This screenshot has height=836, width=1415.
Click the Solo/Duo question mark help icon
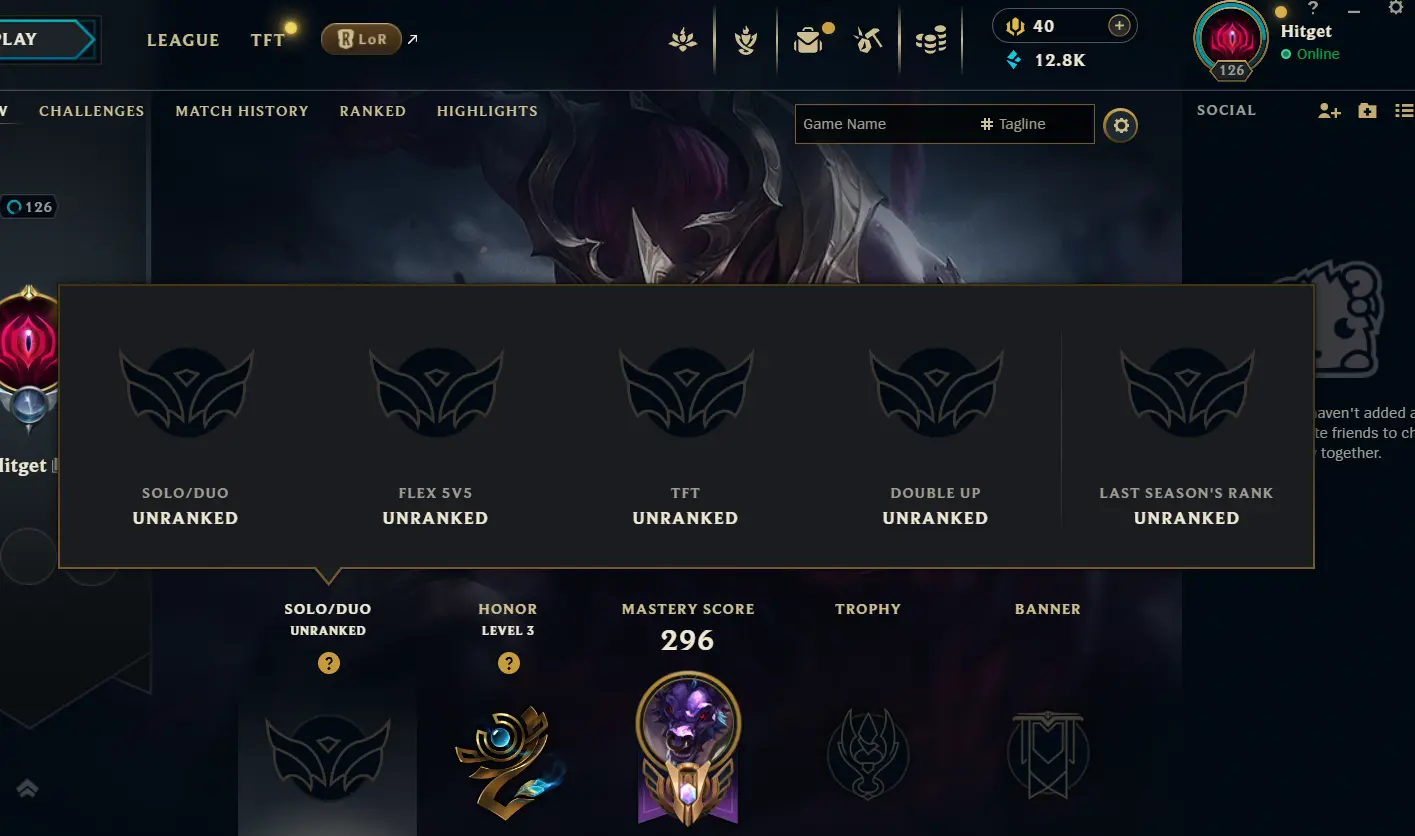329,663
